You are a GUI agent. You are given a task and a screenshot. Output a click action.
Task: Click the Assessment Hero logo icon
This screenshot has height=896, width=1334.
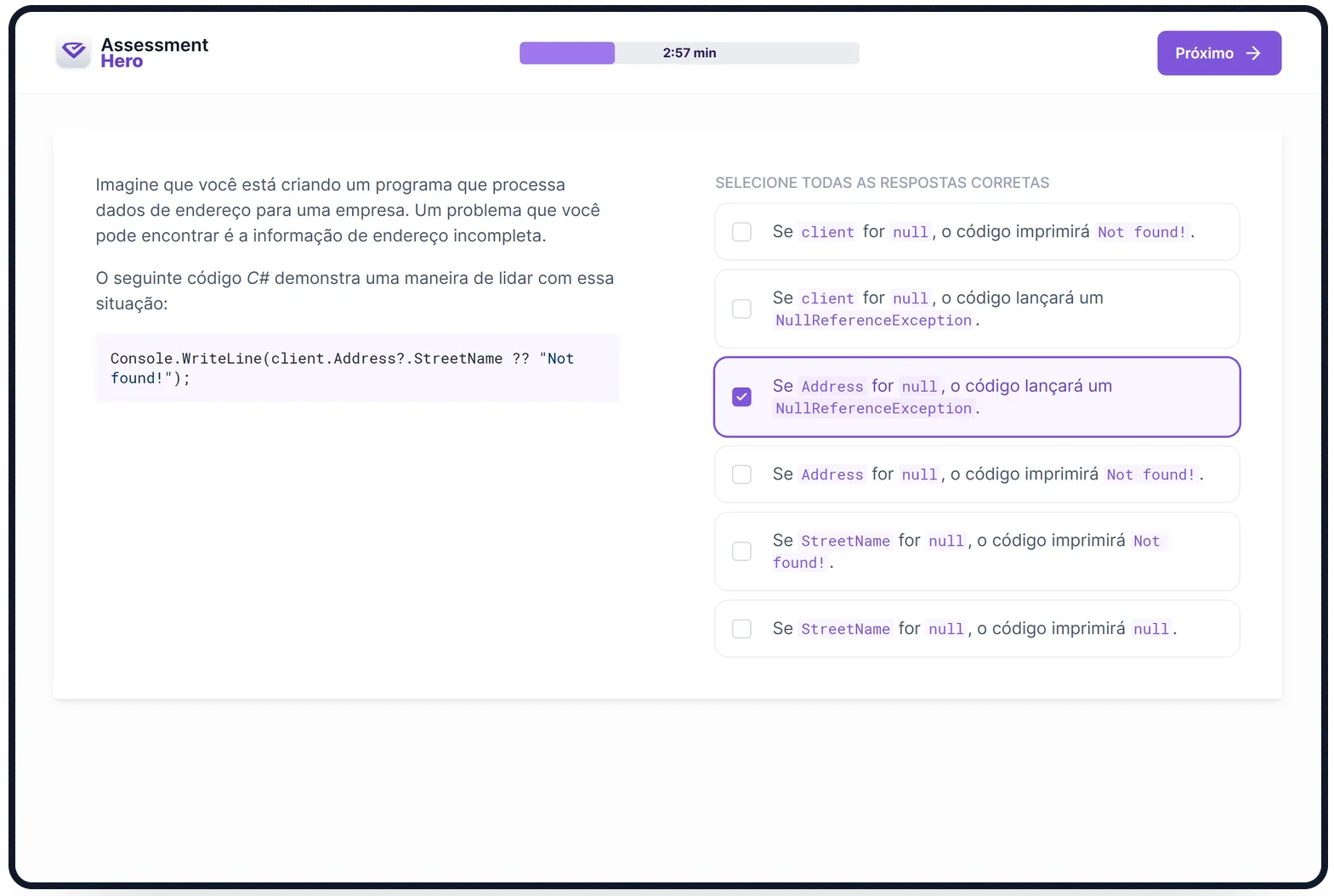[x=74, y=52]
